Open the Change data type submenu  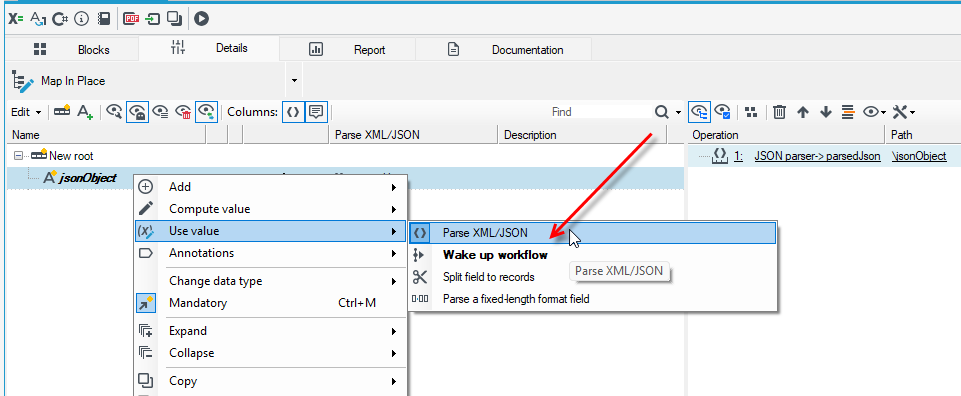tap(270, 281)
